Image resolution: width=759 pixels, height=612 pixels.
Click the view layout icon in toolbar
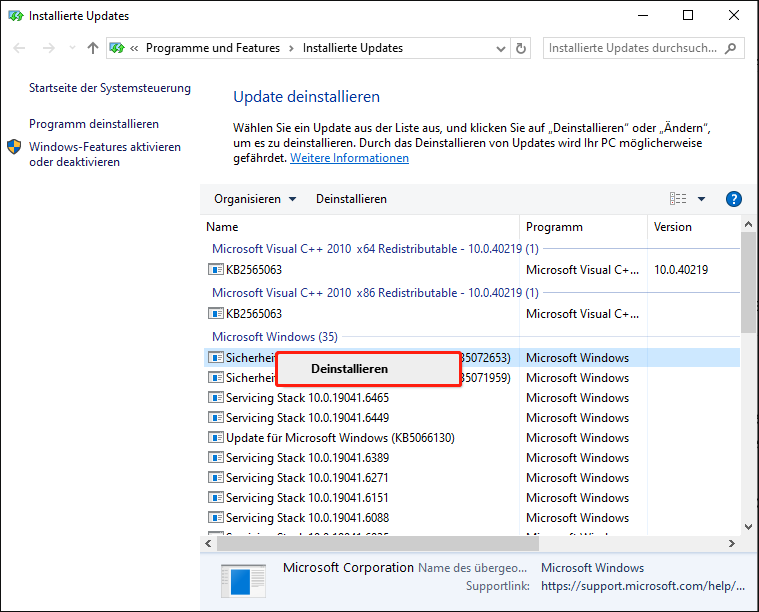tap(678, 199)
